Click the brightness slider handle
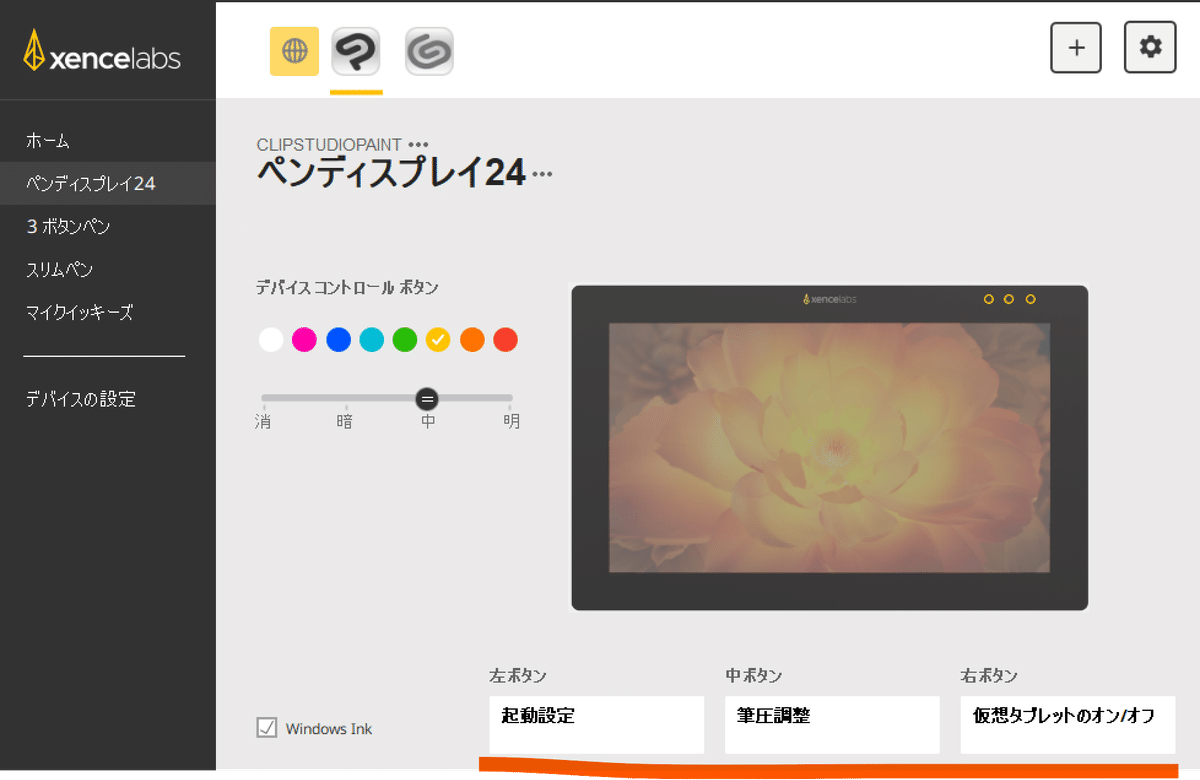This screenshot has width=1200, height=780. coord(427,398)
